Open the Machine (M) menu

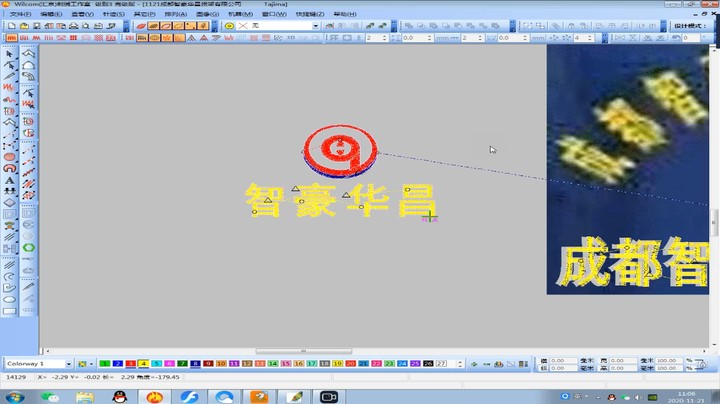240,14
